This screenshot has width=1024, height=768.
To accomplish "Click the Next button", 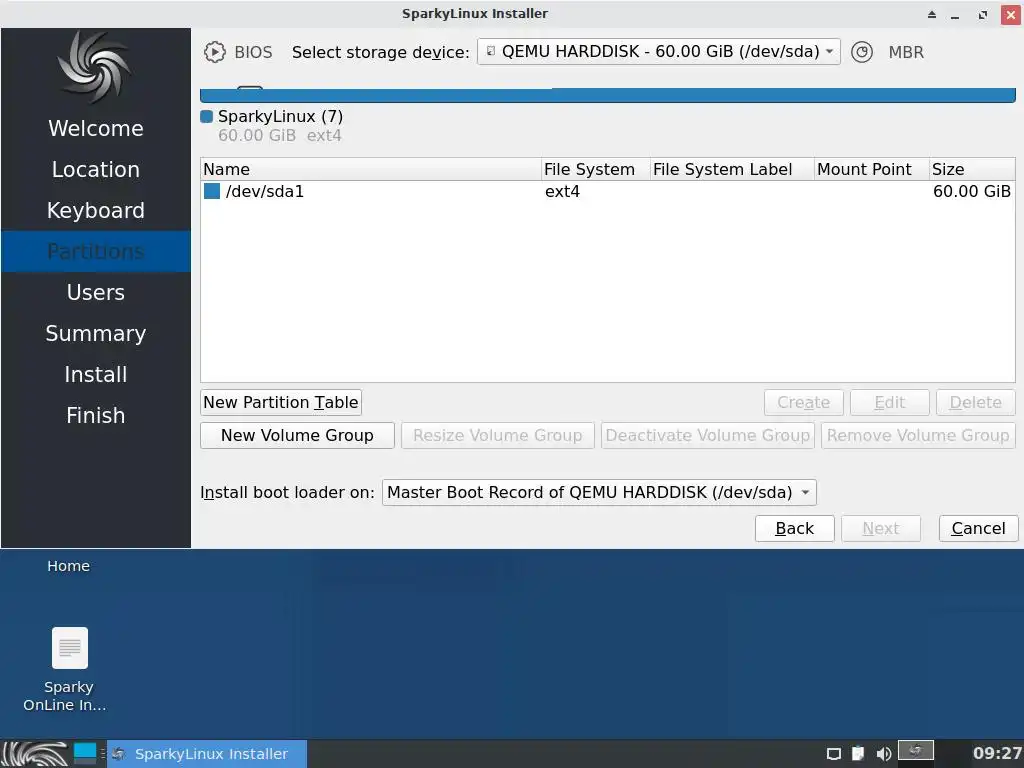I will coord(881,528).
